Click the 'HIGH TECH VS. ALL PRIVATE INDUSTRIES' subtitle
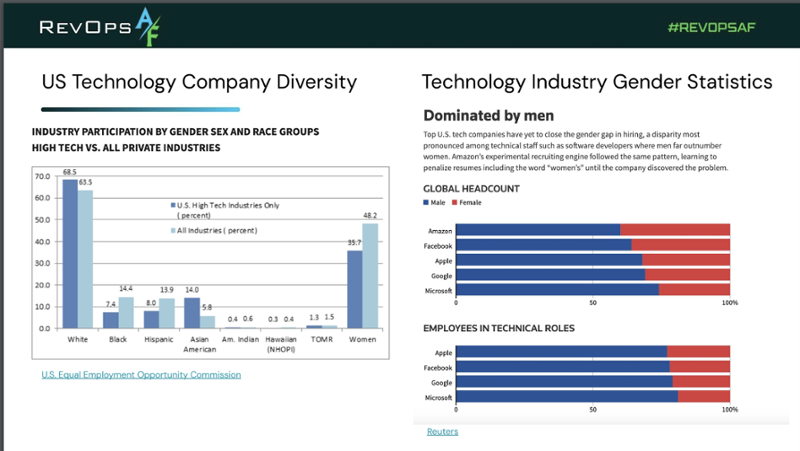The height and width of the screenshot is (451, 800). click(126, 147)
